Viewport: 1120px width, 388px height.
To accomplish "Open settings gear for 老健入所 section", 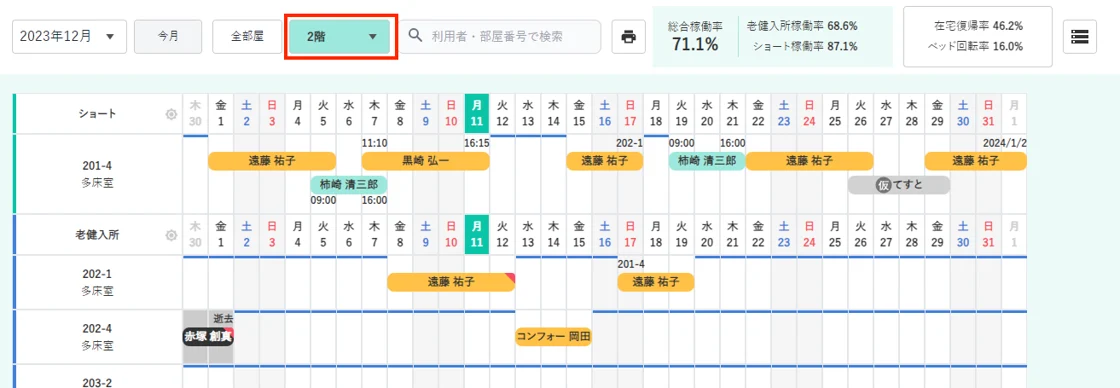I will (171, 235).
